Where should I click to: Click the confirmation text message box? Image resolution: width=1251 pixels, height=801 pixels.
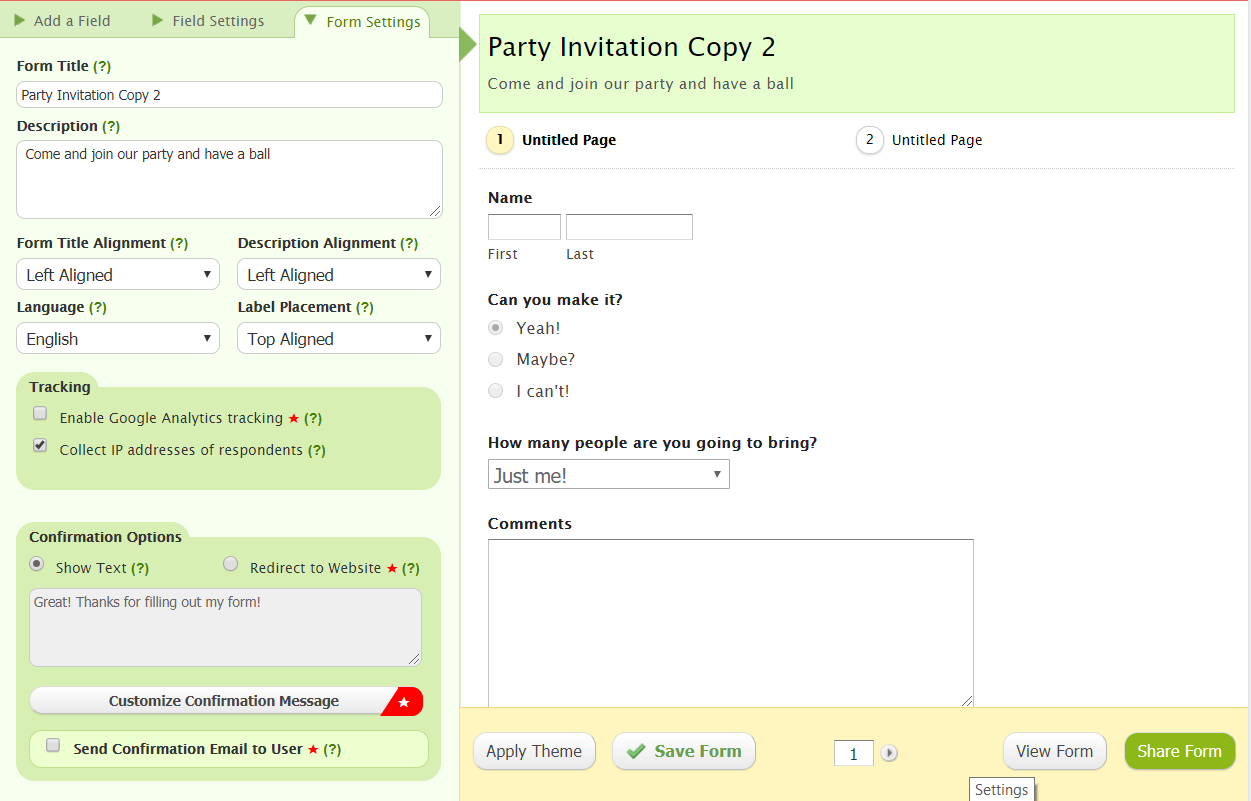point(225,627)
